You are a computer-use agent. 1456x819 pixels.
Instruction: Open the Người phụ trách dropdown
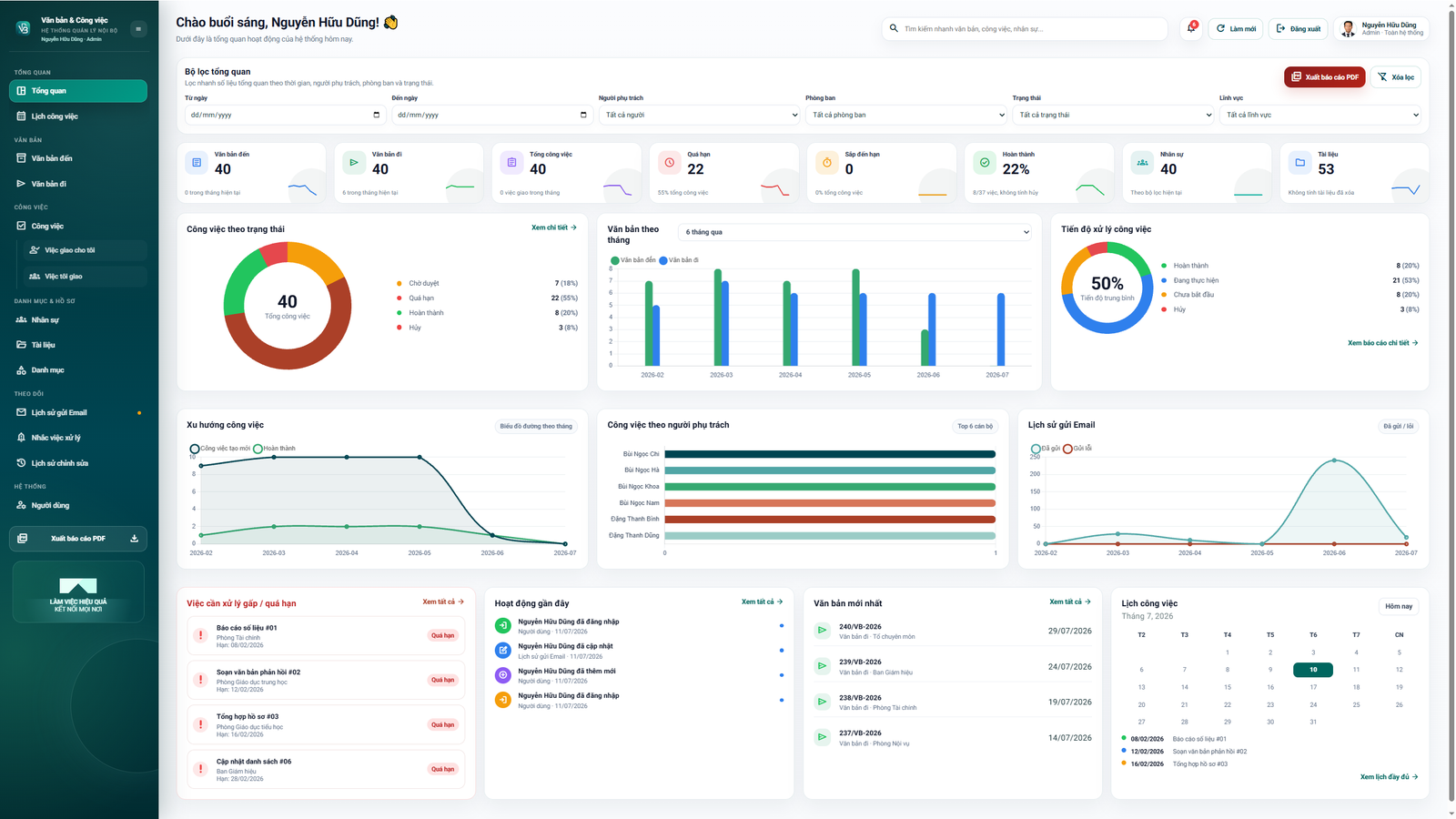tap(700, 115)
